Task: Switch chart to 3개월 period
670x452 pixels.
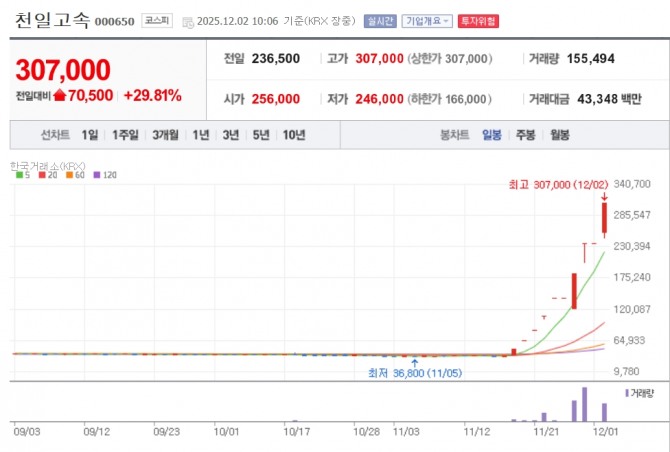Action: (x=165, y=135)
